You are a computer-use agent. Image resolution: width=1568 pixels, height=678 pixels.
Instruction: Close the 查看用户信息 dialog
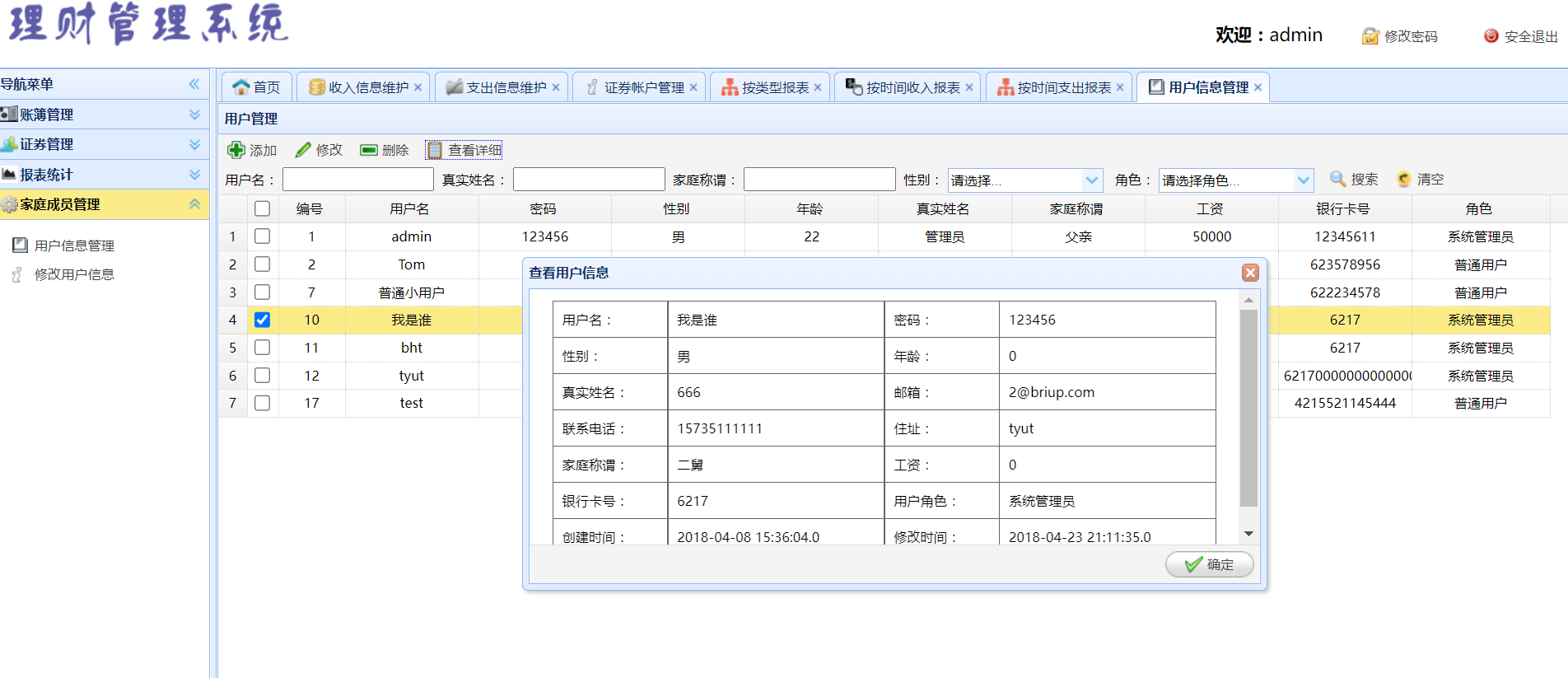(x=1250, y=273)
